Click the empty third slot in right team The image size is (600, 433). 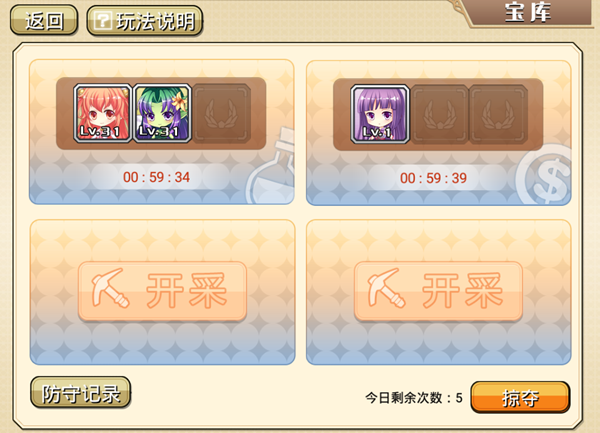click(498, 114)
